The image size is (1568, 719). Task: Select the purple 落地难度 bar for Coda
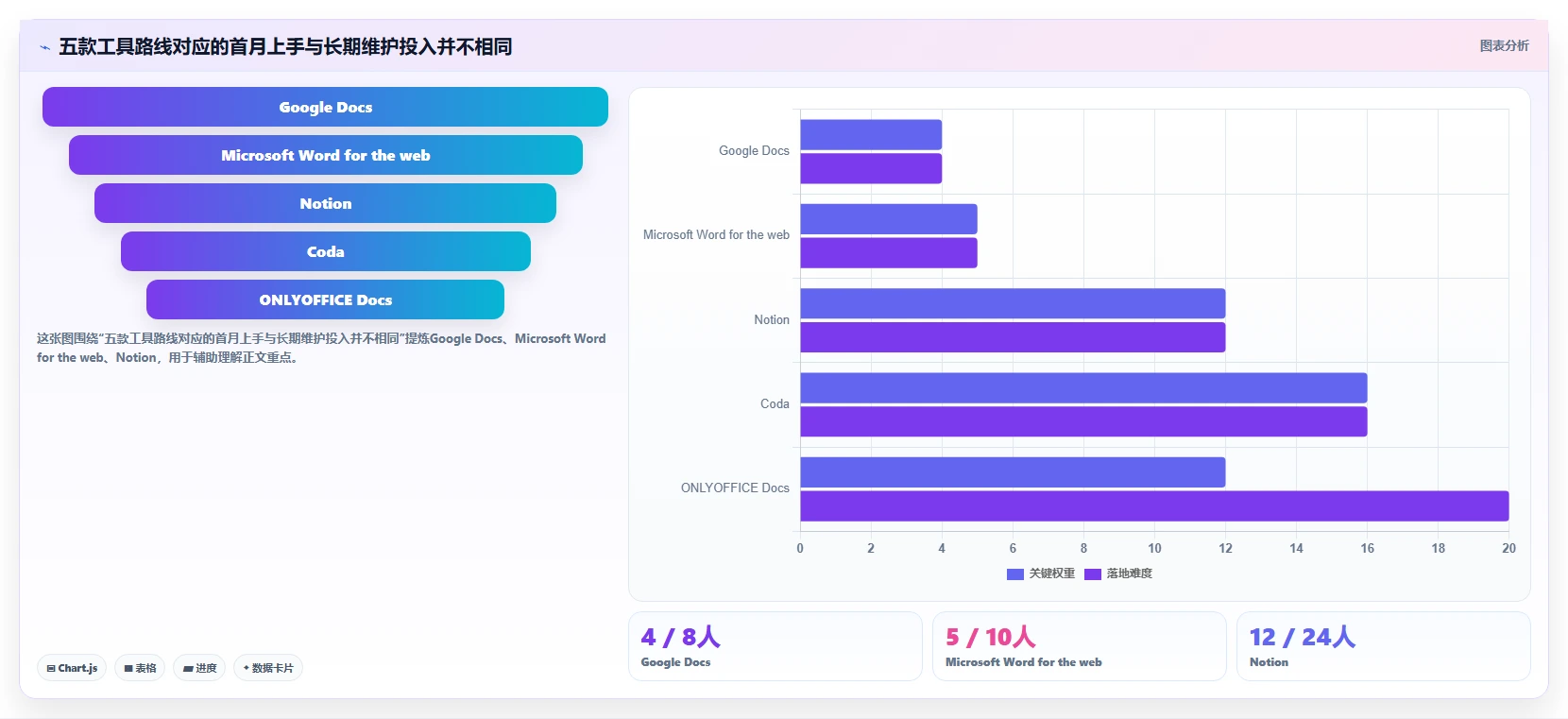click(x=1083, y=421)
